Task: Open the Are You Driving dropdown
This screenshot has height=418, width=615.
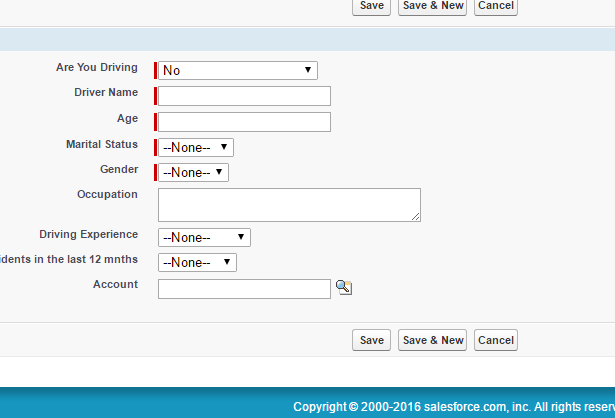Action: 238,70
